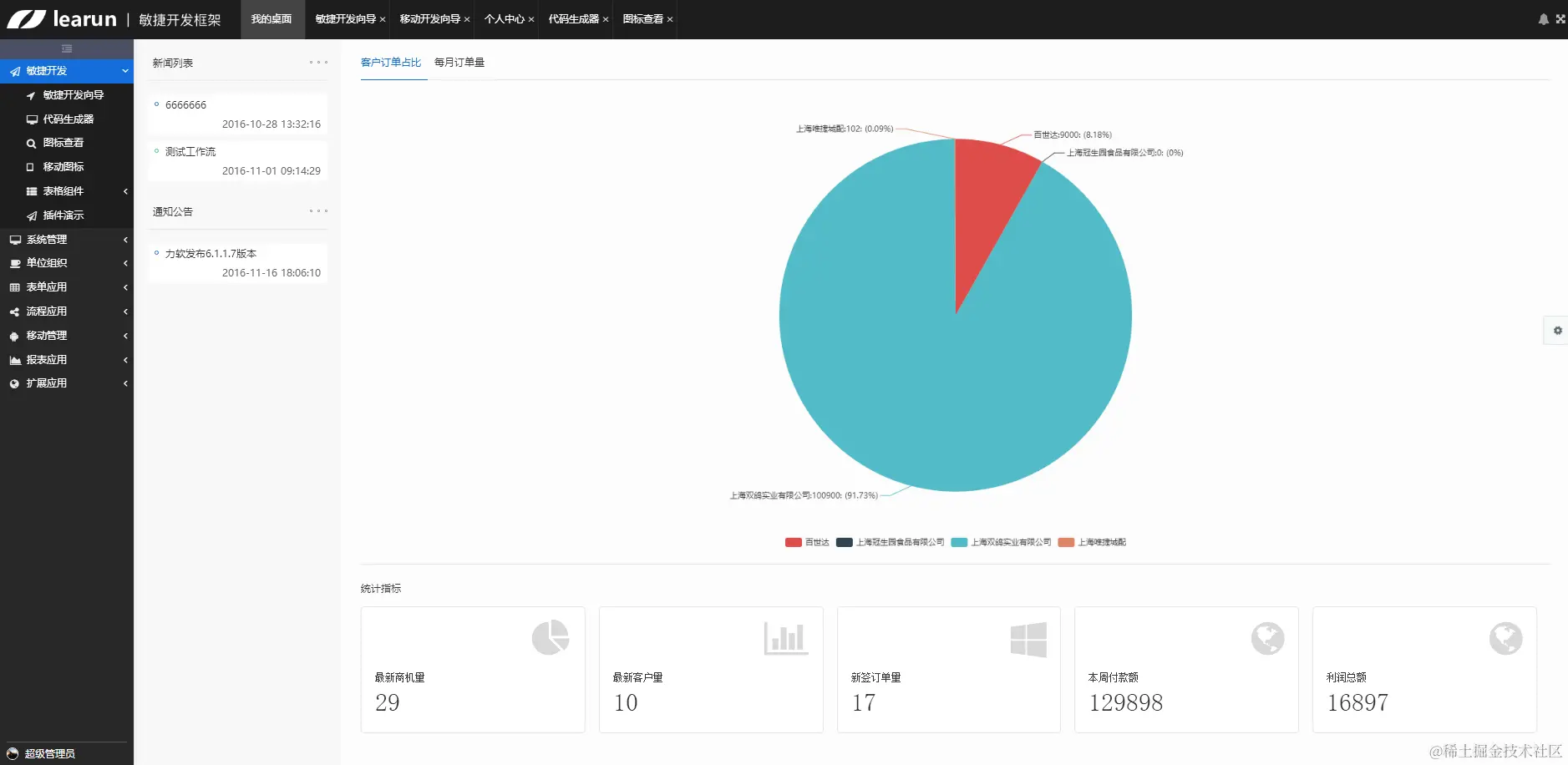Collapse the 敏捷开发 menu section
The width and height of the screenshot is (1568, 765).
[67, 71]
